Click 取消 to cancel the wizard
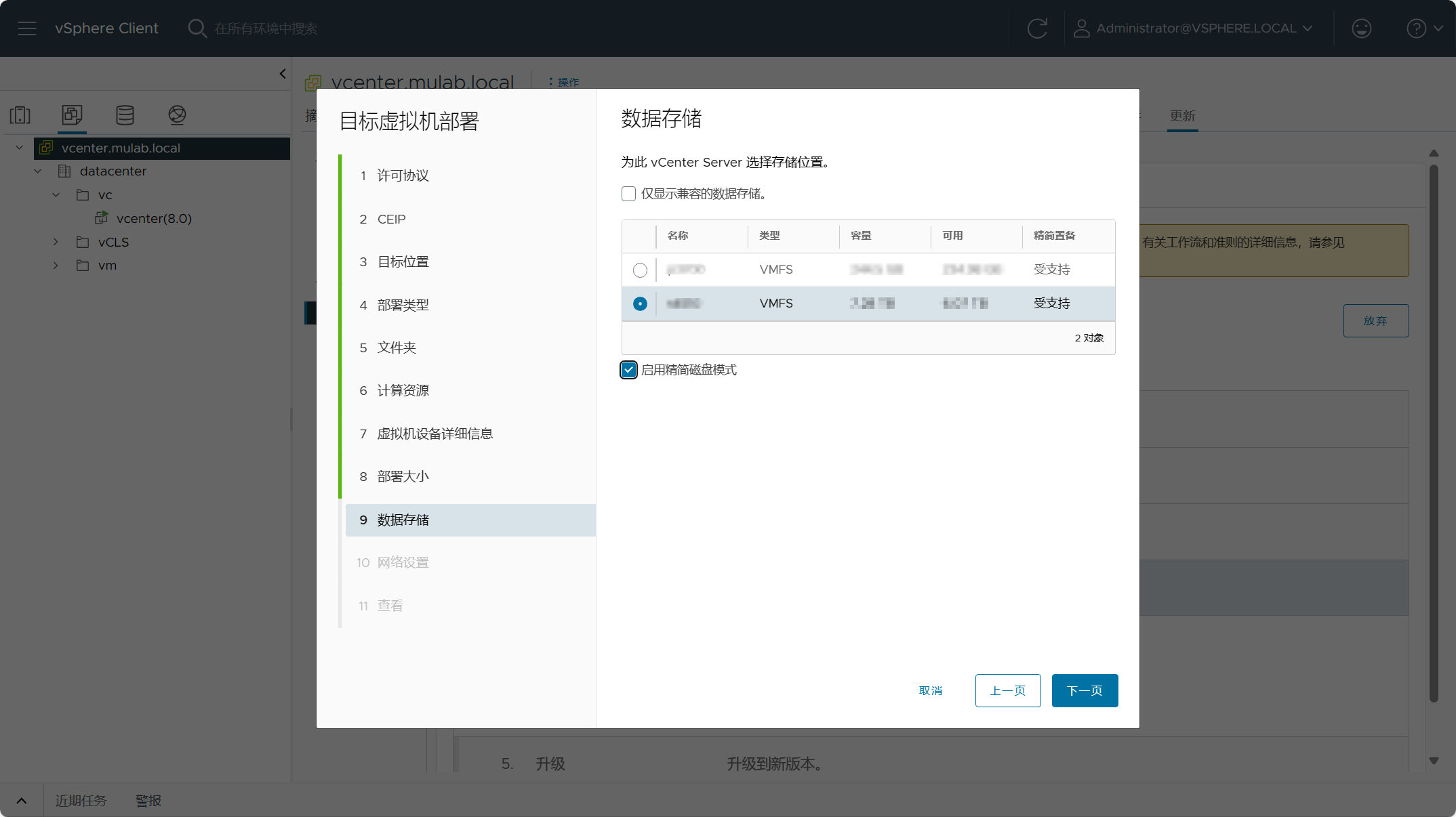 [x=931, y=691]
